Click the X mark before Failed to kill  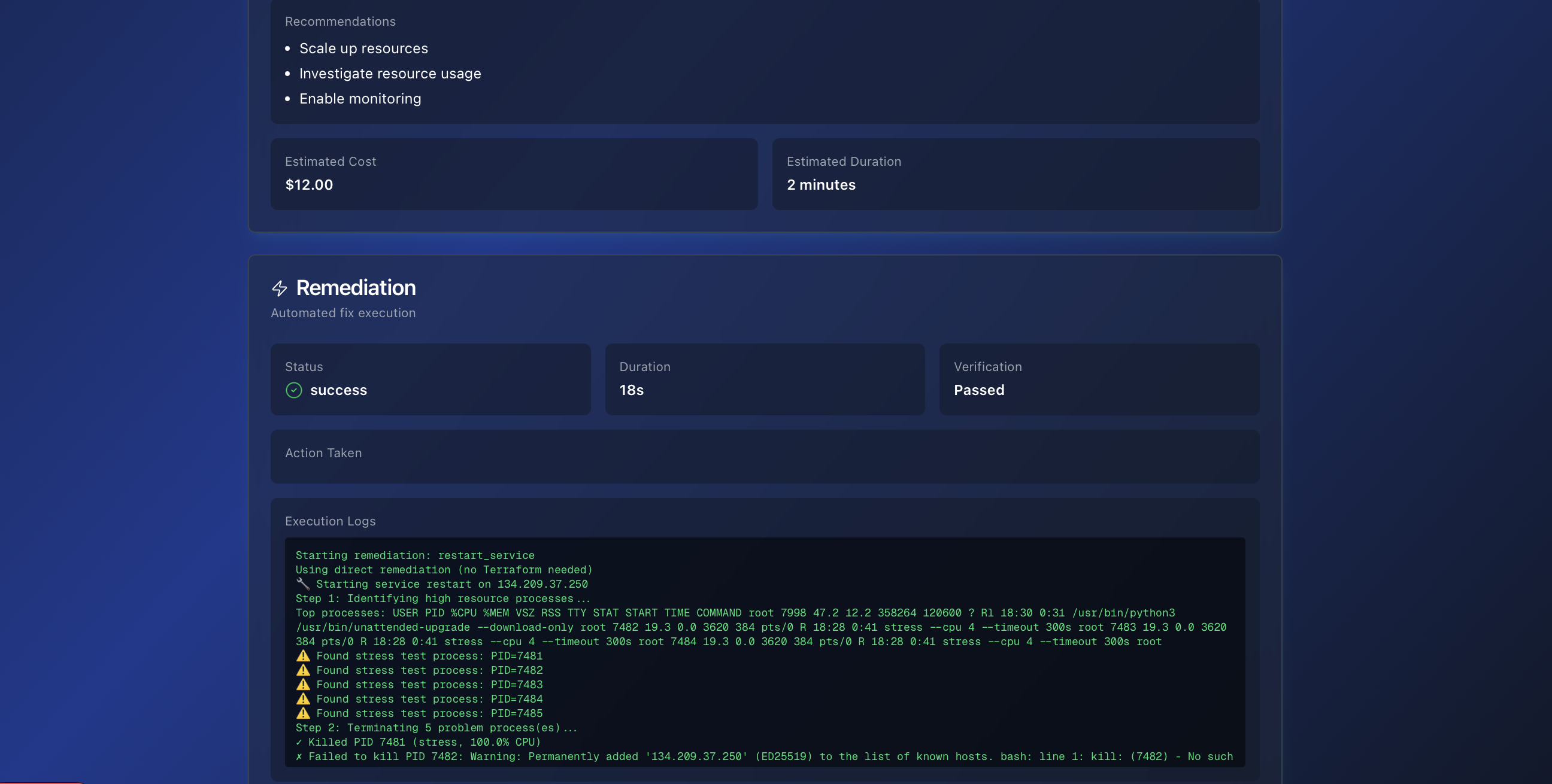[299, 757]
